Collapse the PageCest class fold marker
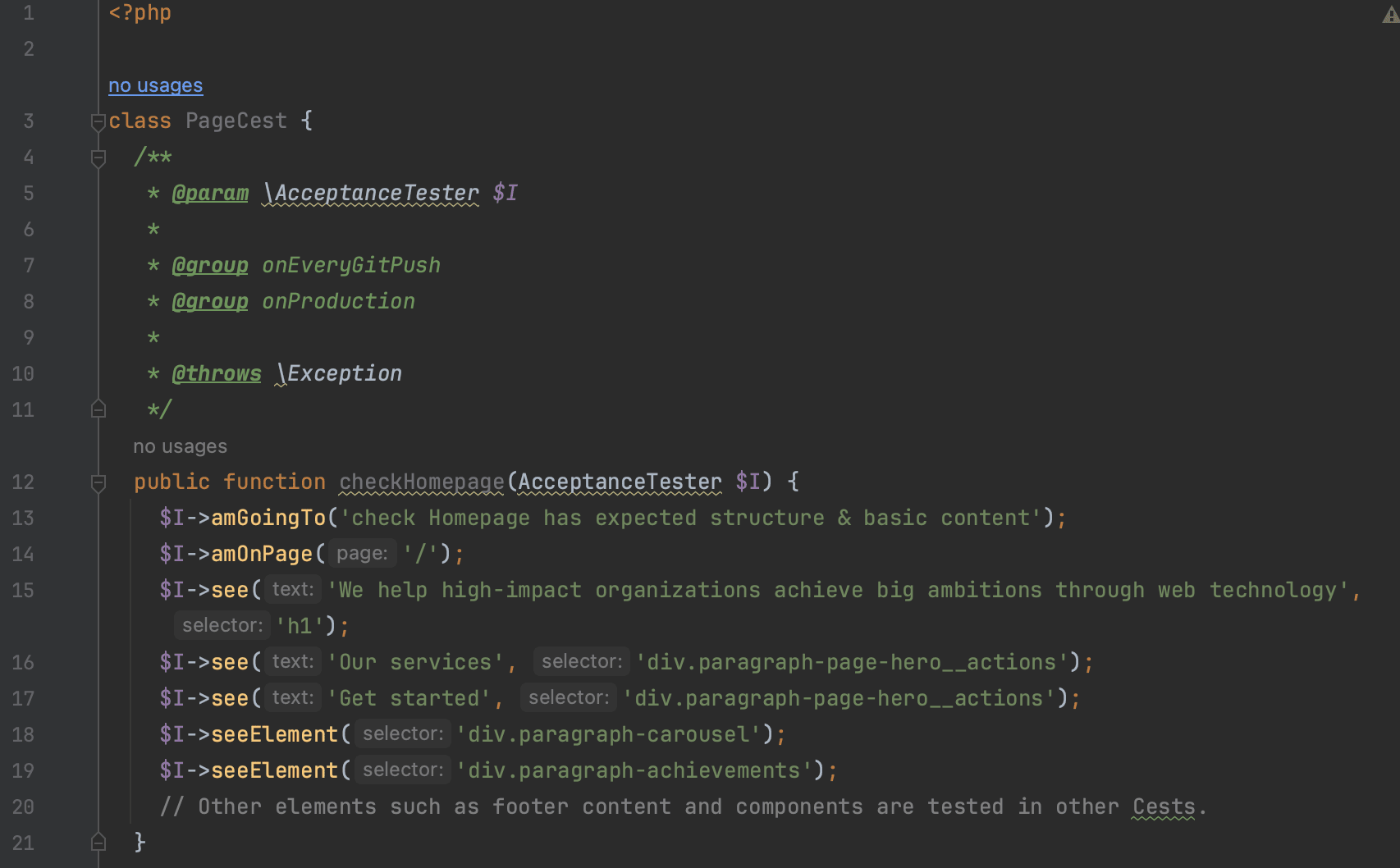This screenshot has height=868, width=1400. [98, 121]
